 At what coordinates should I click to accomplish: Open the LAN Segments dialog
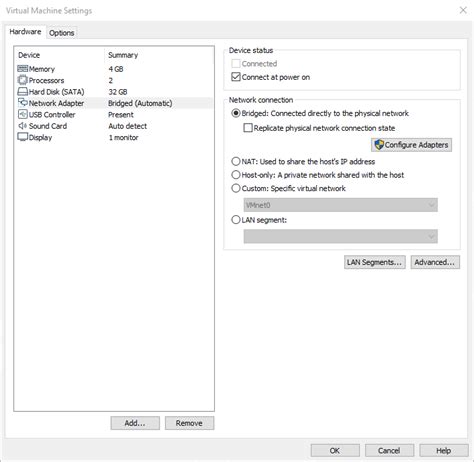click(375, 262)
